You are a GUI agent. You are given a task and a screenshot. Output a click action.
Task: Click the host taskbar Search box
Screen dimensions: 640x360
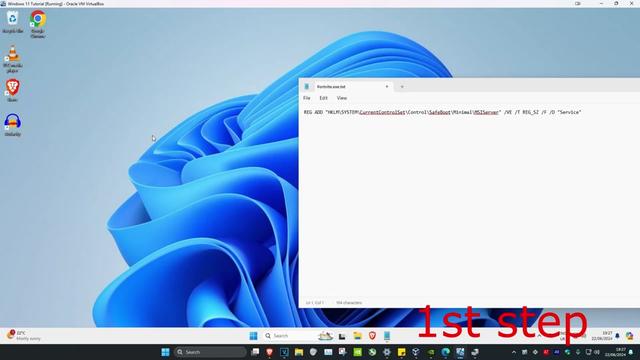click(210, 352)
